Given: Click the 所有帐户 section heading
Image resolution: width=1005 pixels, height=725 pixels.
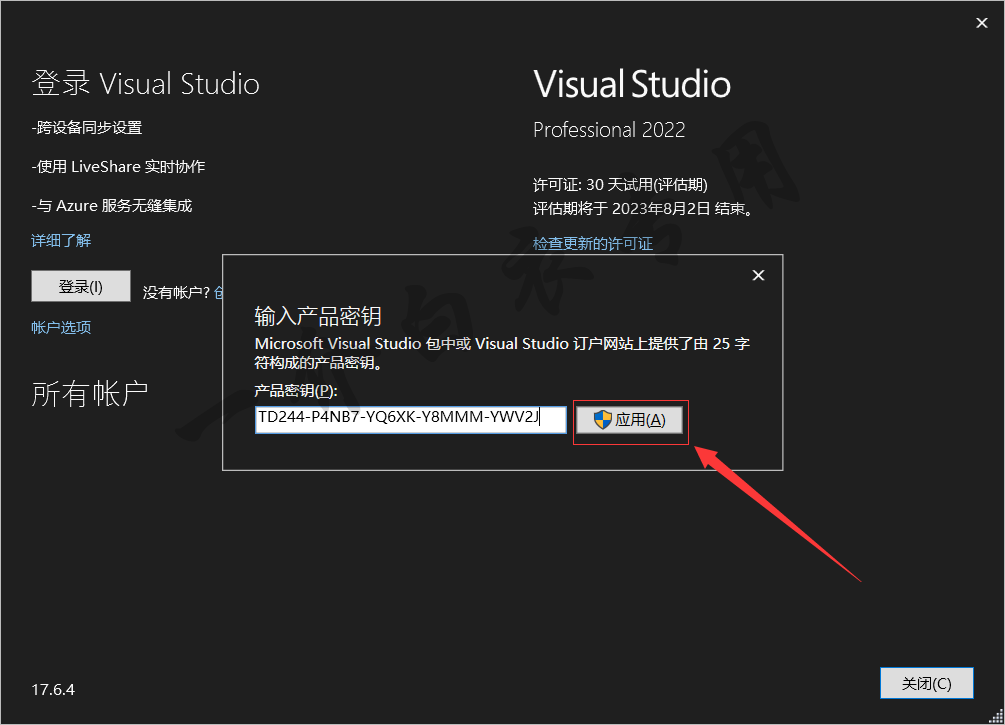Looking at the screenshot, I should (x=90, y=394).
